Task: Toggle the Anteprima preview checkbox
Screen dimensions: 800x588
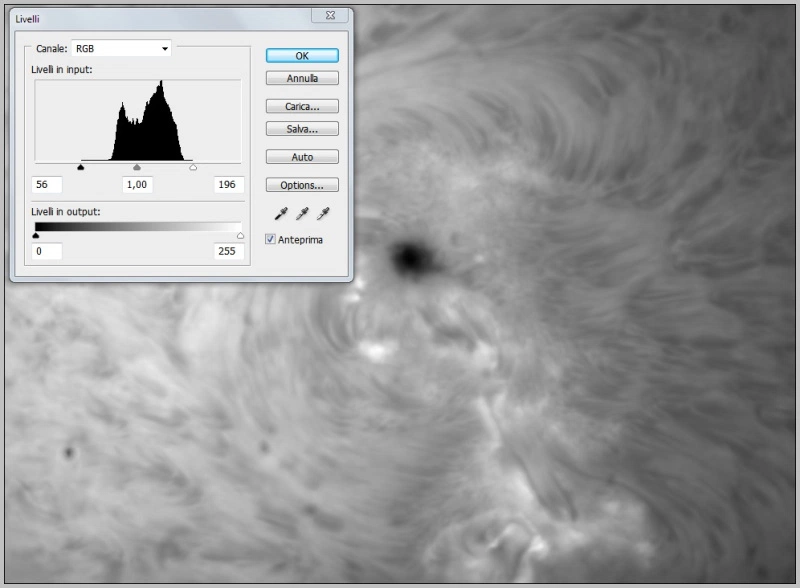Action: point(271,240)
